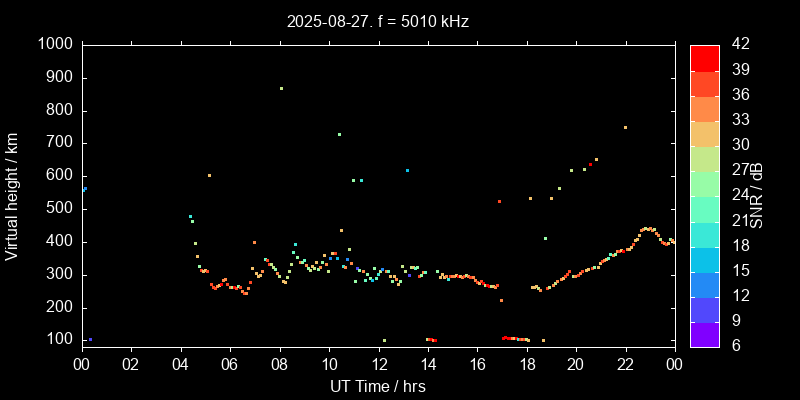This screenshot has width=800, height=400.
Task: Click the red data point near 520 km
Action: click(499, 201)
